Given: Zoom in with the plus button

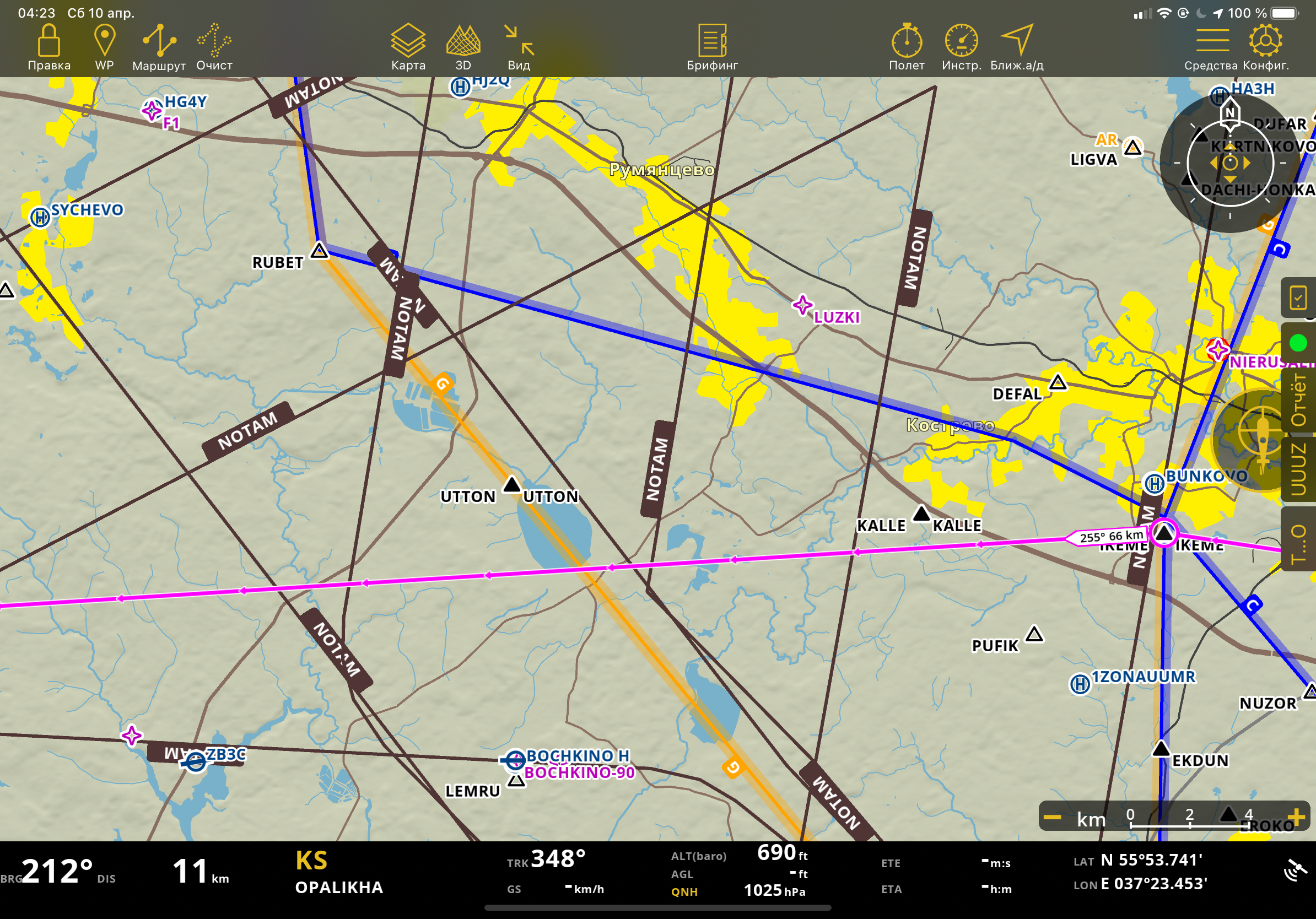Looking at the screenshot, I should [x=1296, y=817].
